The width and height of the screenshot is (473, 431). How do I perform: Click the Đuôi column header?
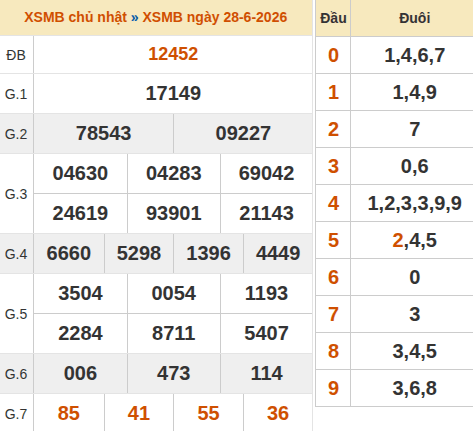(415, 18)
